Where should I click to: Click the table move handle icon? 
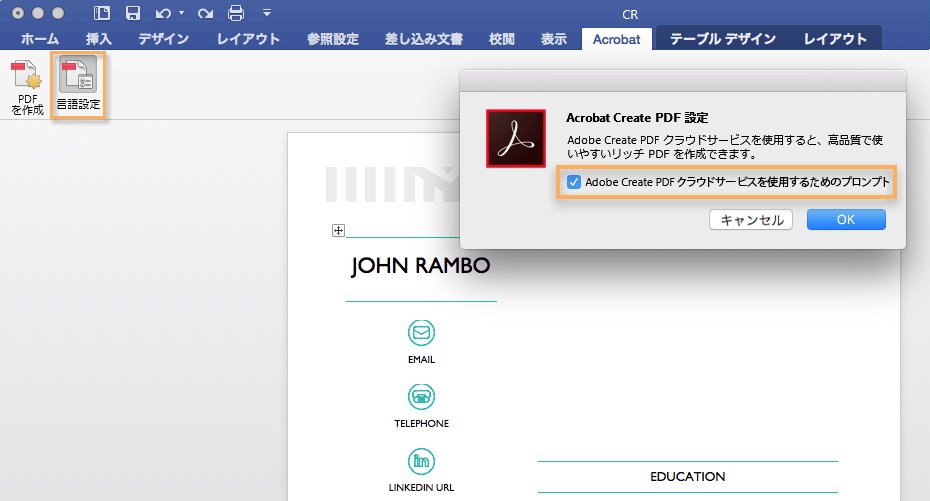(x=338, y=230)
